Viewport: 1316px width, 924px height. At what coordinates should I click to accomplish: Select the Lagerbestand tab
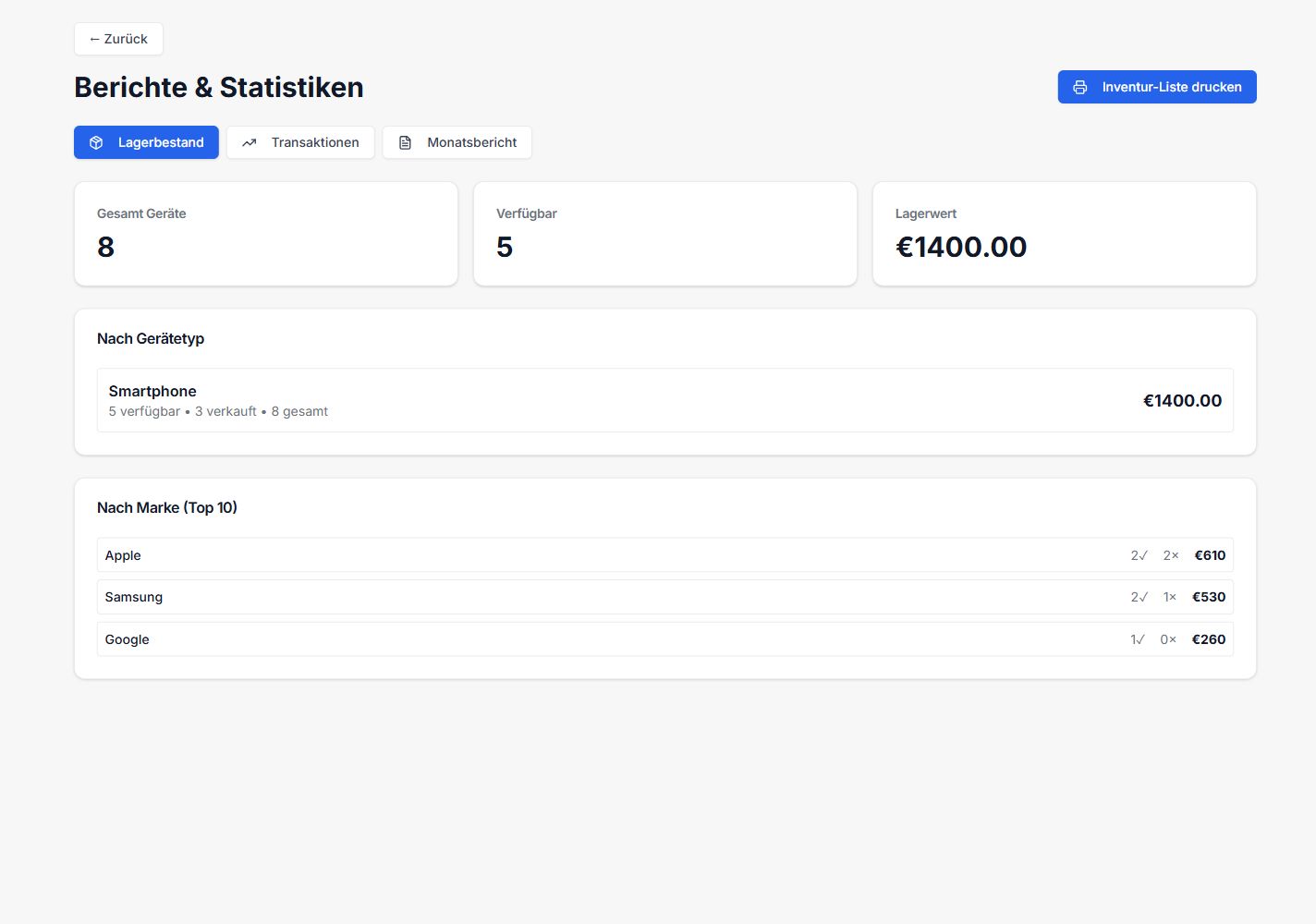tap(146, 142)
